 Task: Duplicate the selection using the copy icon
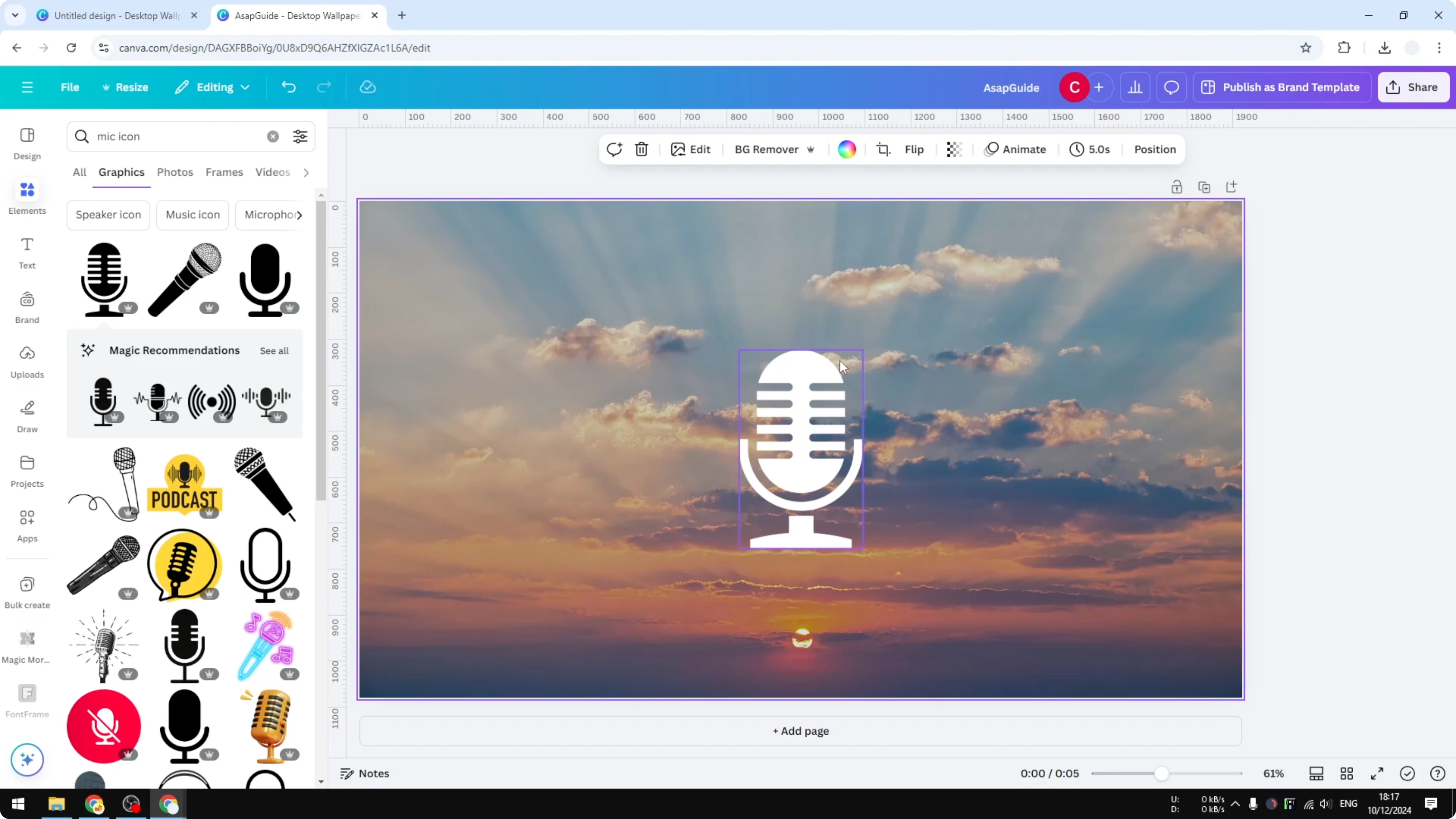pos(1204,186)
